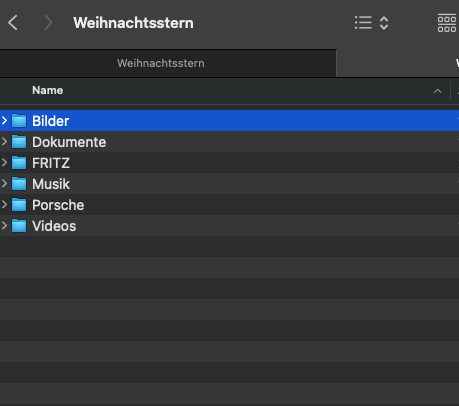The image size is (459, 406).
Task: Select the Videos folder row
Action: coord(229,226)
